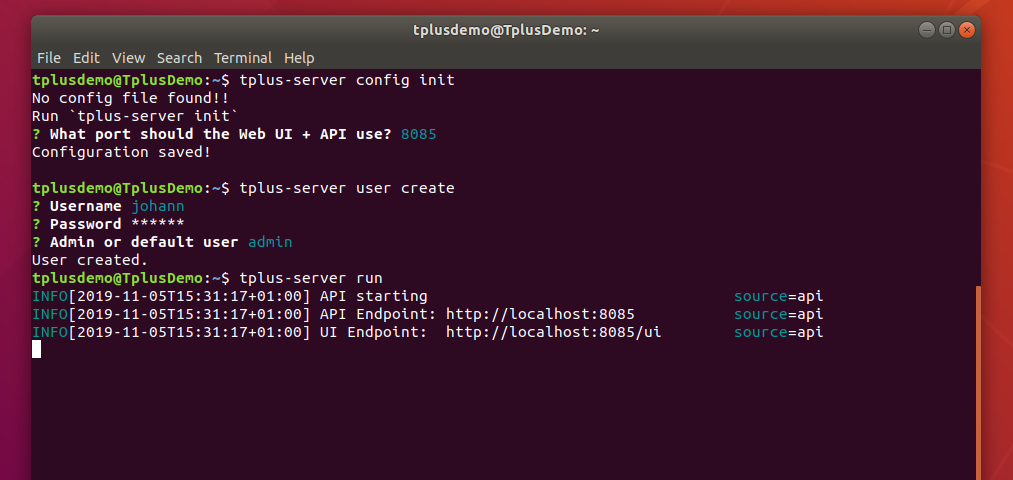Viewport: 1013px width, 480px height.
Task: Open the Search menu
Action: [x=179, y=57]
